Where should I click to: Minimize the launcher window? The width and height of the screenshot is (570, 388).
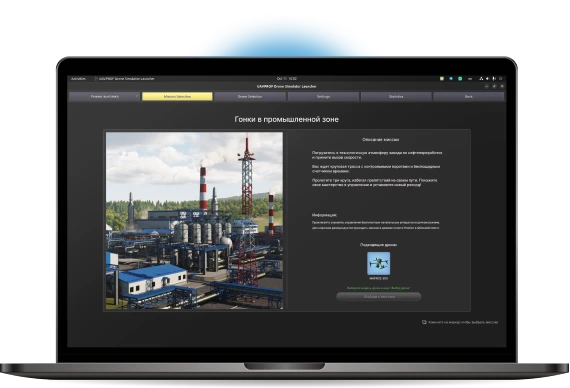coord(486,87)
